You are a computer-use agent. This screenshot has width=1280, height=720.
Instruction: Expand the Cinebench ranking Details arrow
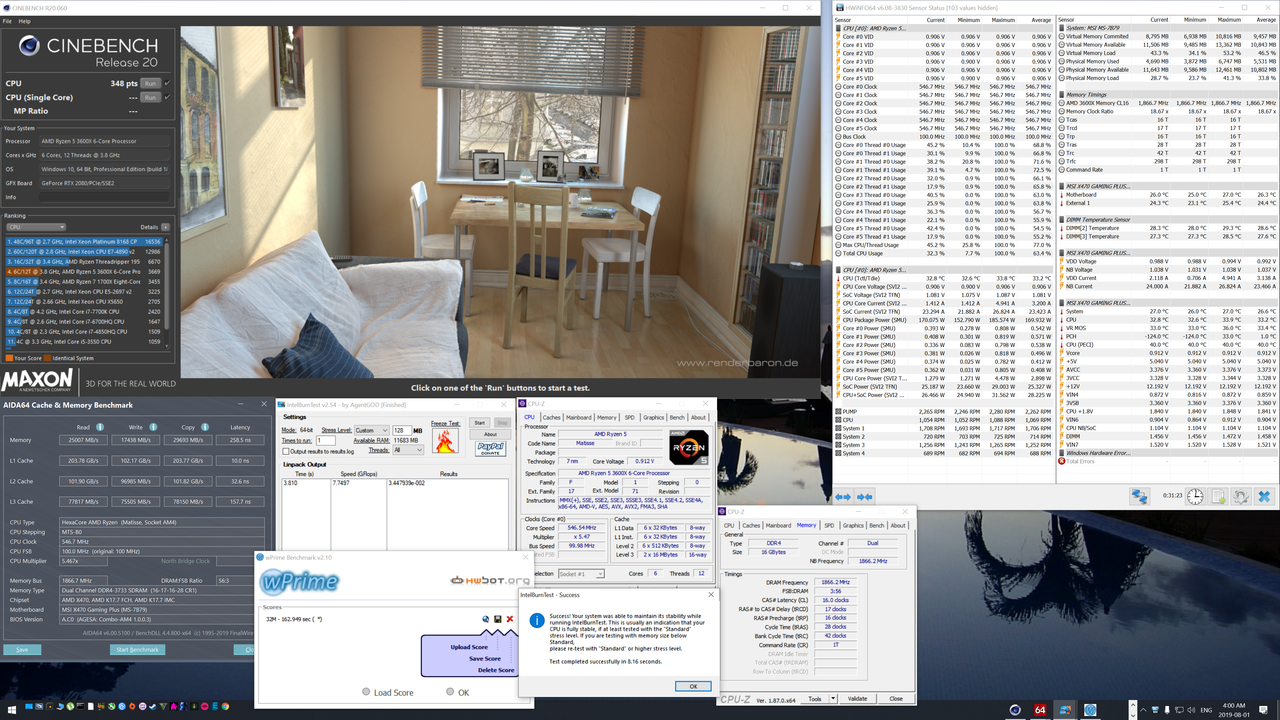tap(165, 227)
